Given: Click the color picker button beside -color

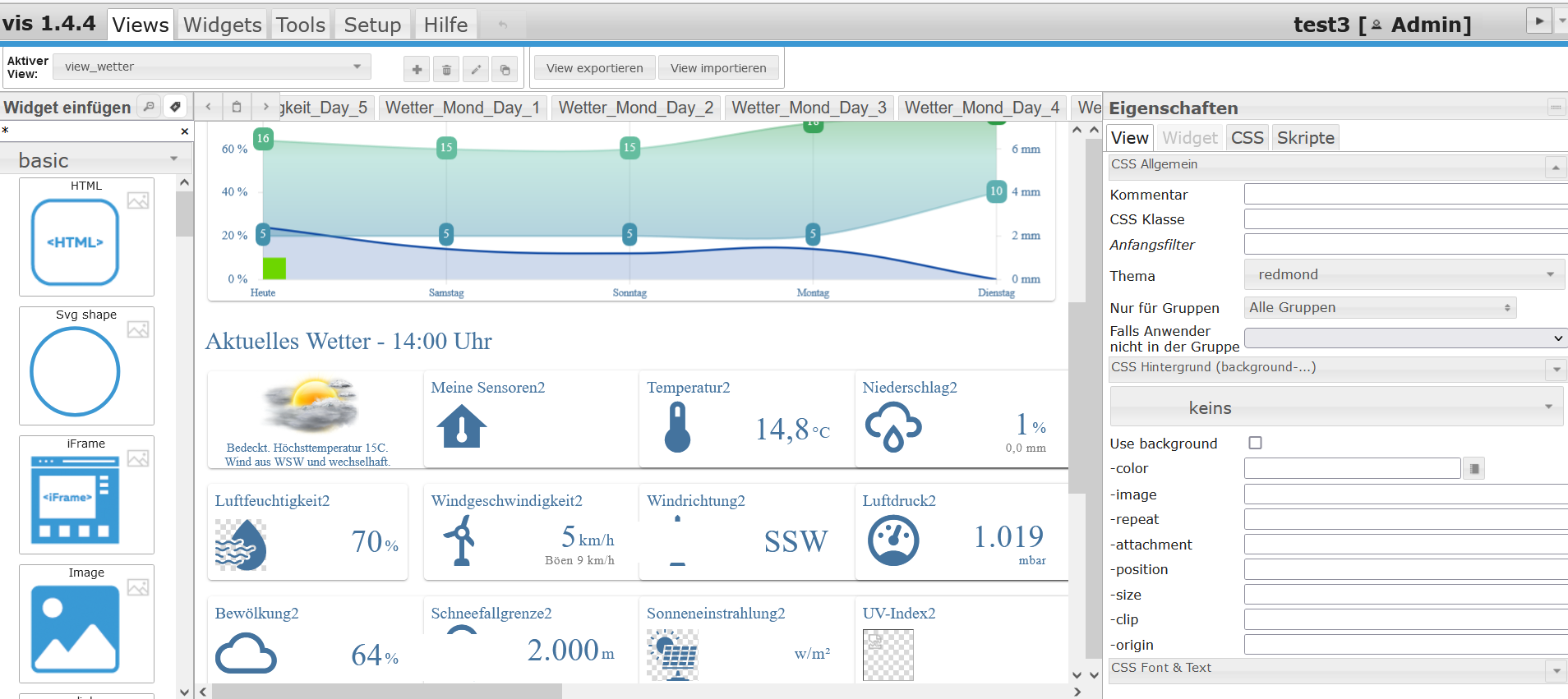Looking at the screenshot, I should pyautogui.click(x=1474, y=469).
